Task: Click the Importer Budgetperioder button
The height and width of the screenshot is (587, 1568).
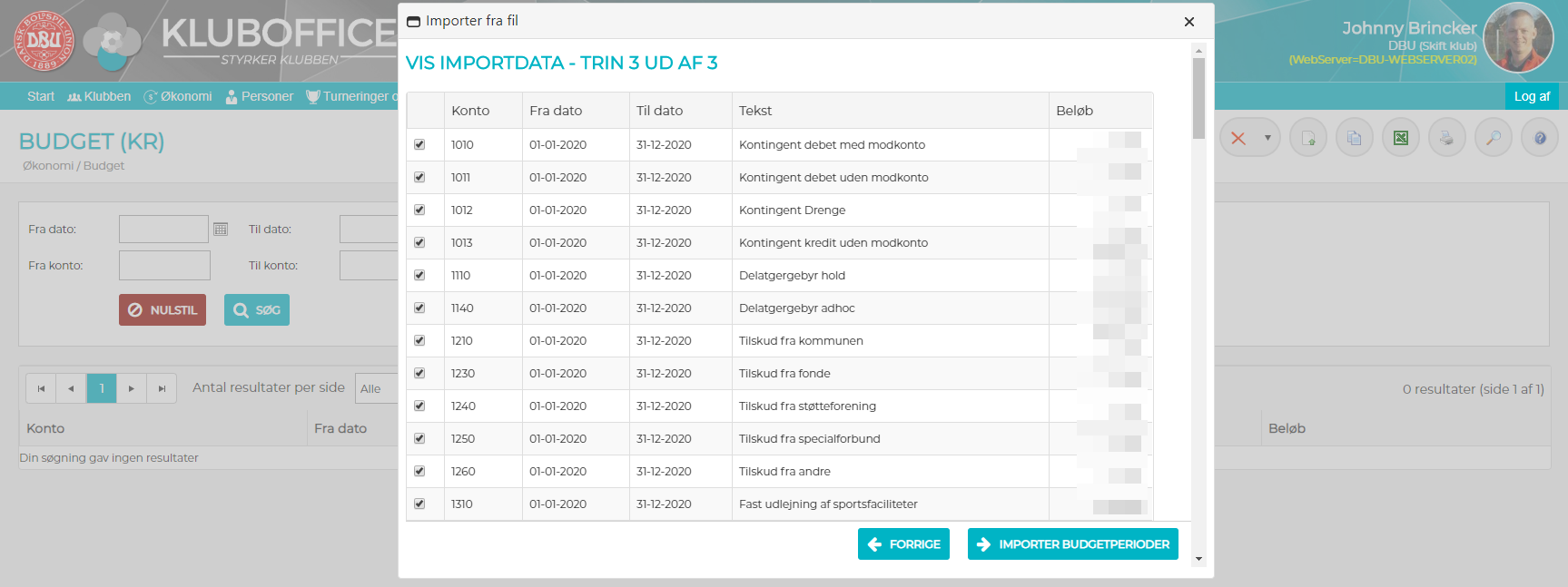Action: [x=1072, y=544]
